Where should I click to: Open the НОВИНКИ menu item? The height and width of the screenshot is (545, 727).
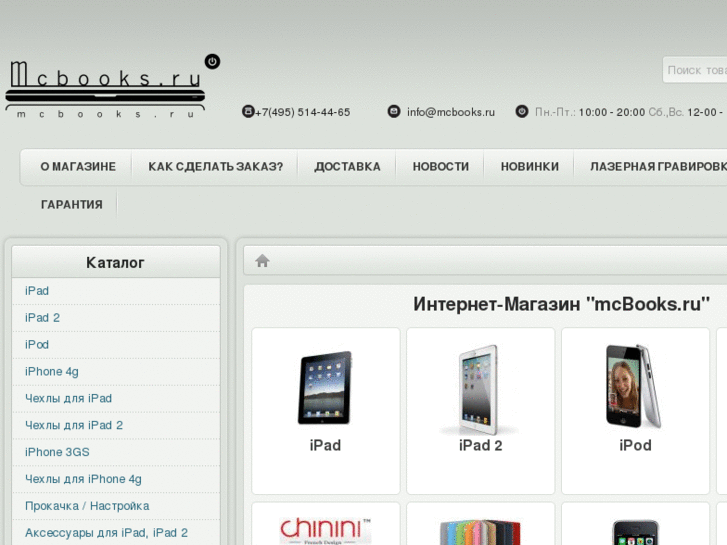click(529, 167)
